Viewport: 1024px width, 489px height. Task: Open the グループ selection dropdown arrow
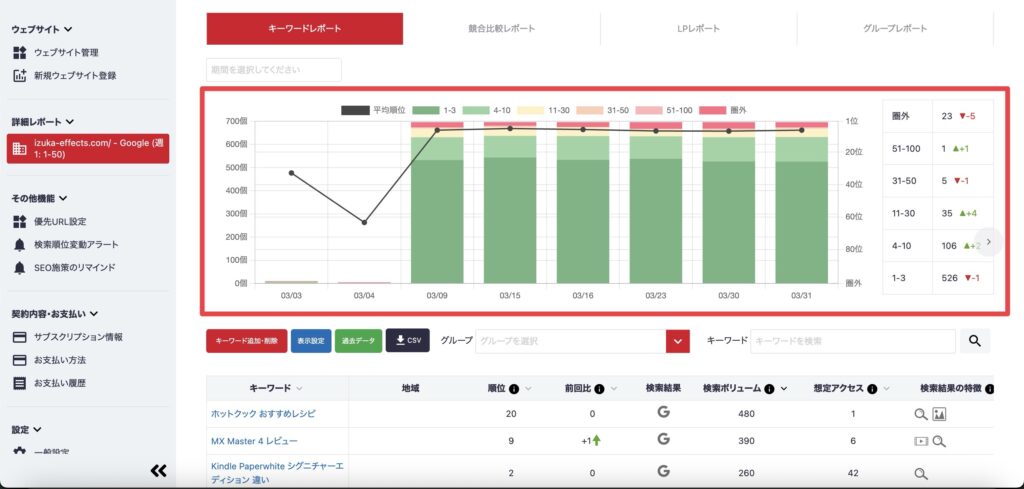pos(678,341)
